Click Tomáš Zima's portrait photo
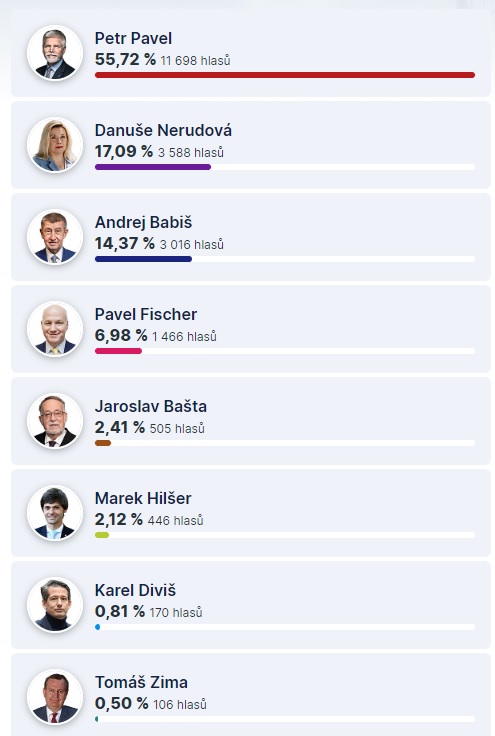 tap(55, 697)
